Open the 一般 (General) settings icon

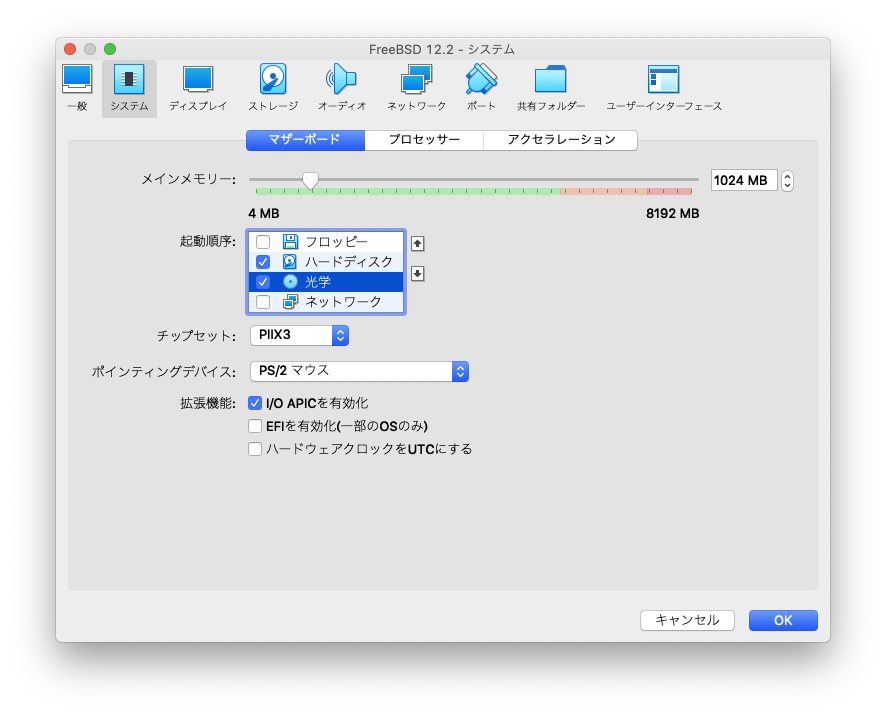click(77, 87)
